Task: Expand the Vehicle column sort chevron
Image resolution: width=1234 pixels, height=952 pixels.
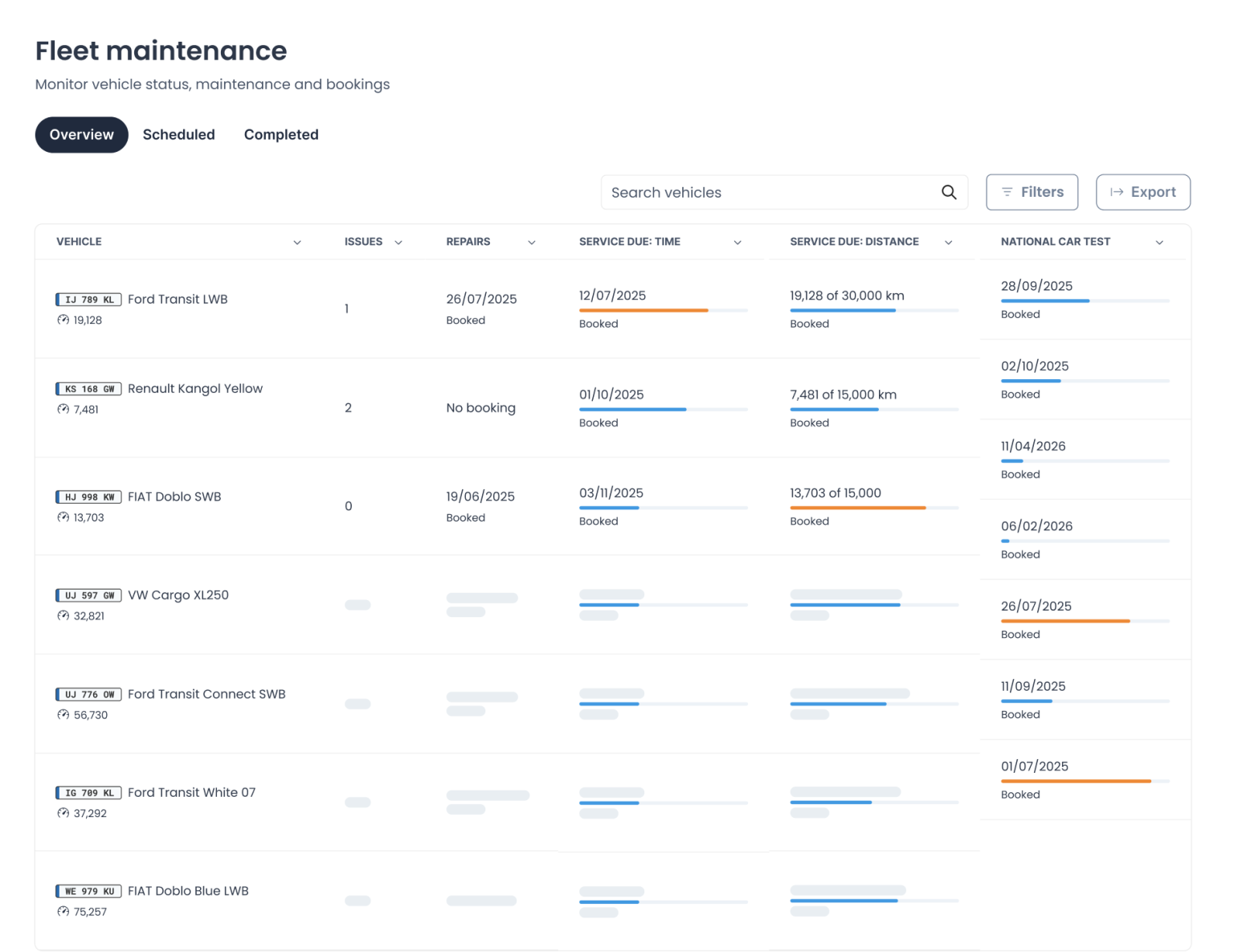Action: 297,243
